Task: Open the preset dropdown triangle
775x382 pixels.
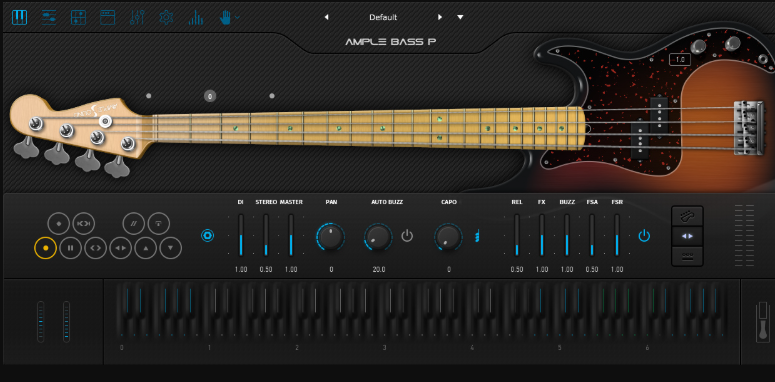Action: click(460, 17)
